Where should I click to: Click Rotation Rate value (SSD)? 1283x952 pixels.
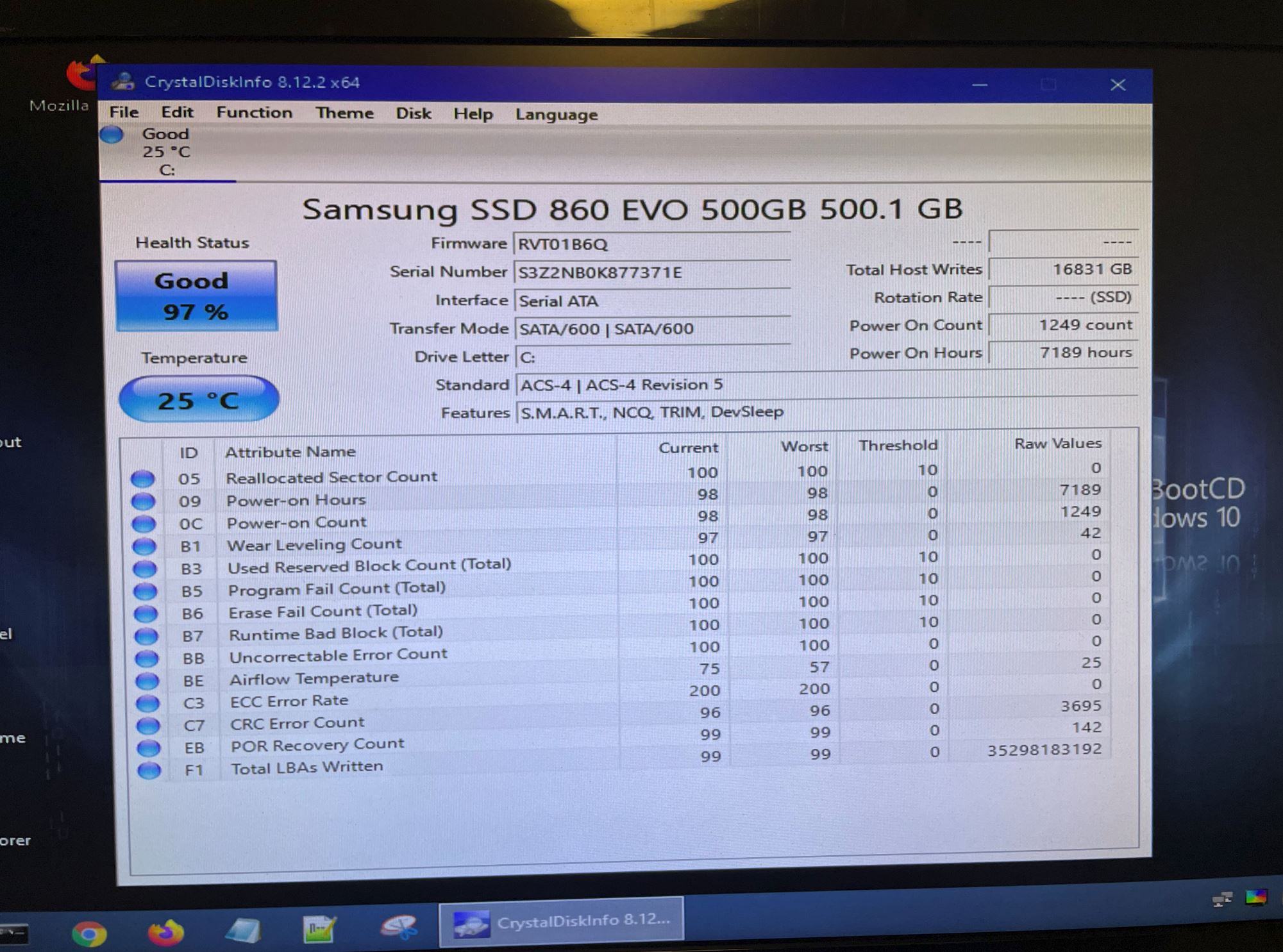(x=1063, y=297)
